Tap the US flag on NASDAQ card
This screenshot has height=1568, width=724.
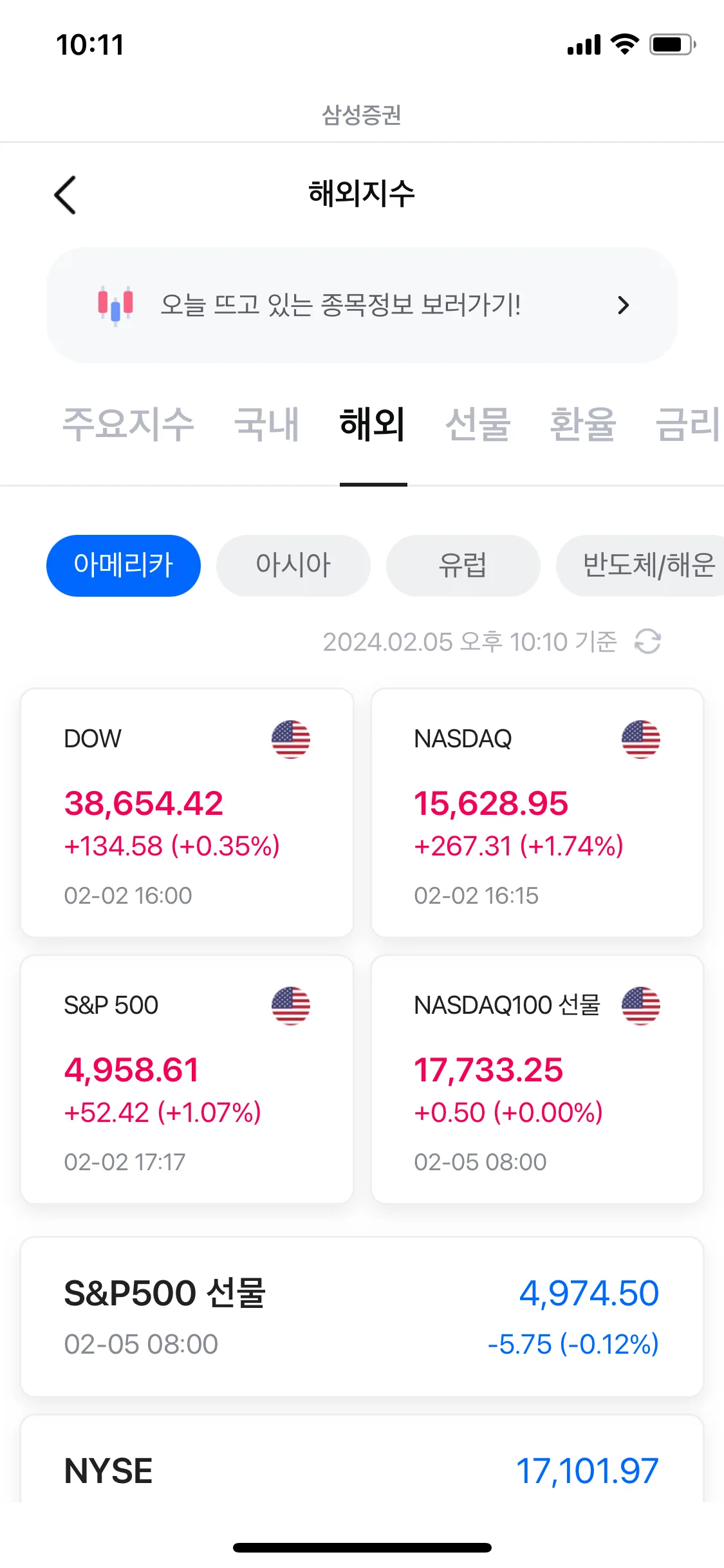point(641,739)
